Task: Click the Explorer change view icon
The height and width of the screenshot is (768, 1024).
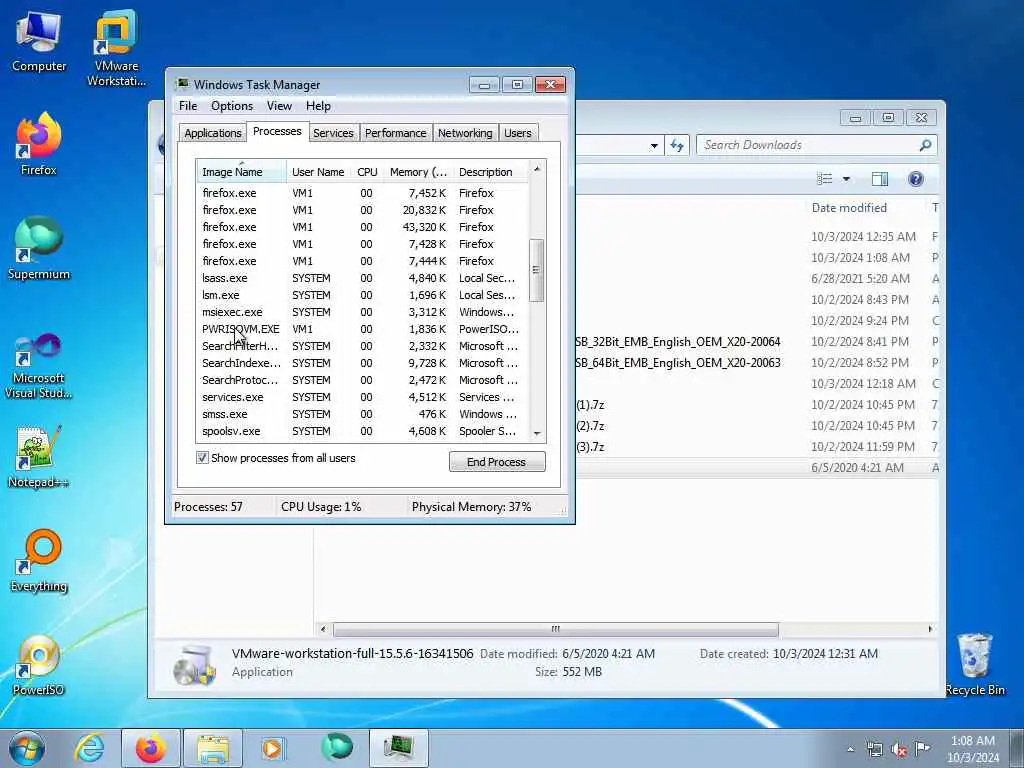Action: tap(825, 179)
